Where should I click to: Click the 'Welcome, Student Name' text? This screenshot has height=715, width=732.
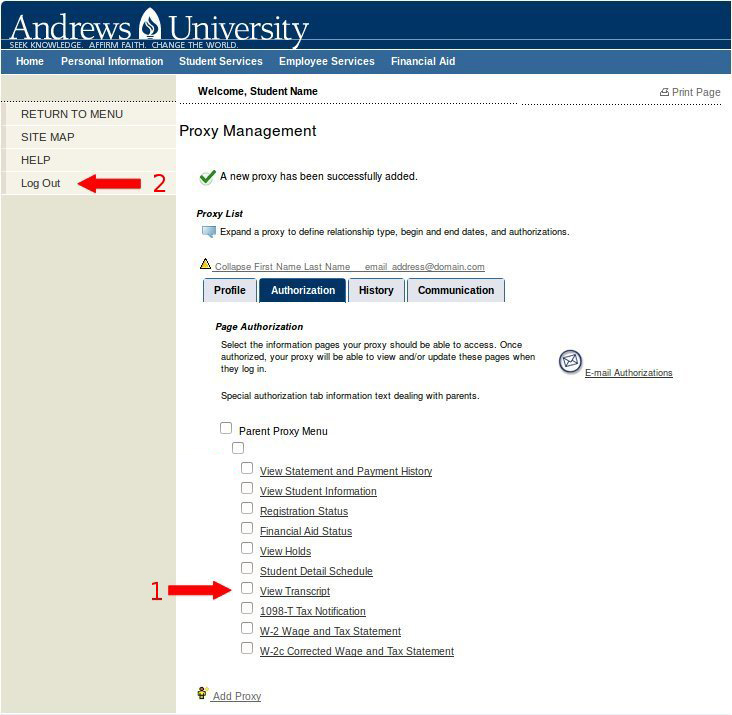click(x=258, y=91)
